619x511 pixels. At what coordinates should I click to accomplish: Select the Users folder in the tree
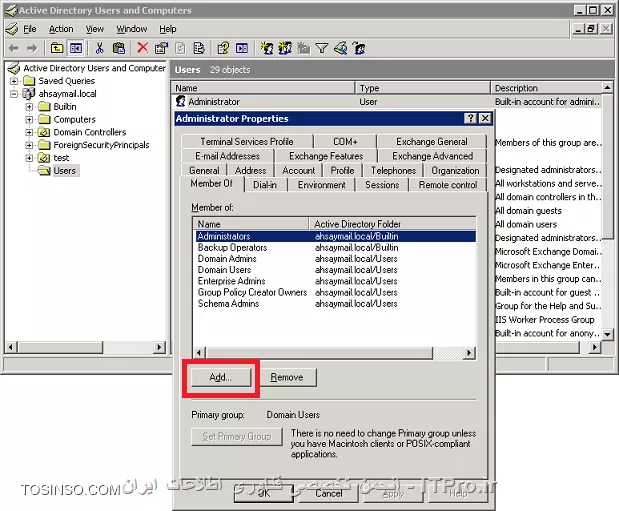click(x=64, y=171)
